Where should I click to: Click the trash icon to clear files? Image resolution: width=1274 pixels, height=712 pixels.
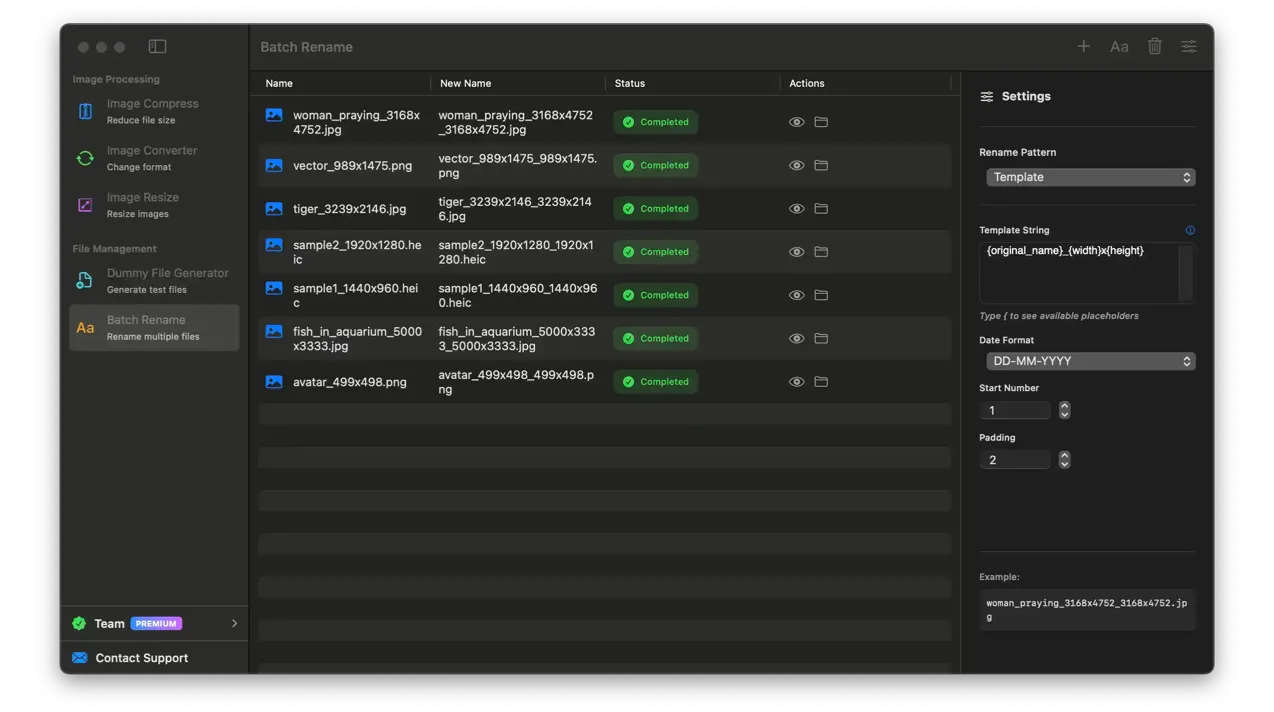tap(1154, 46)
